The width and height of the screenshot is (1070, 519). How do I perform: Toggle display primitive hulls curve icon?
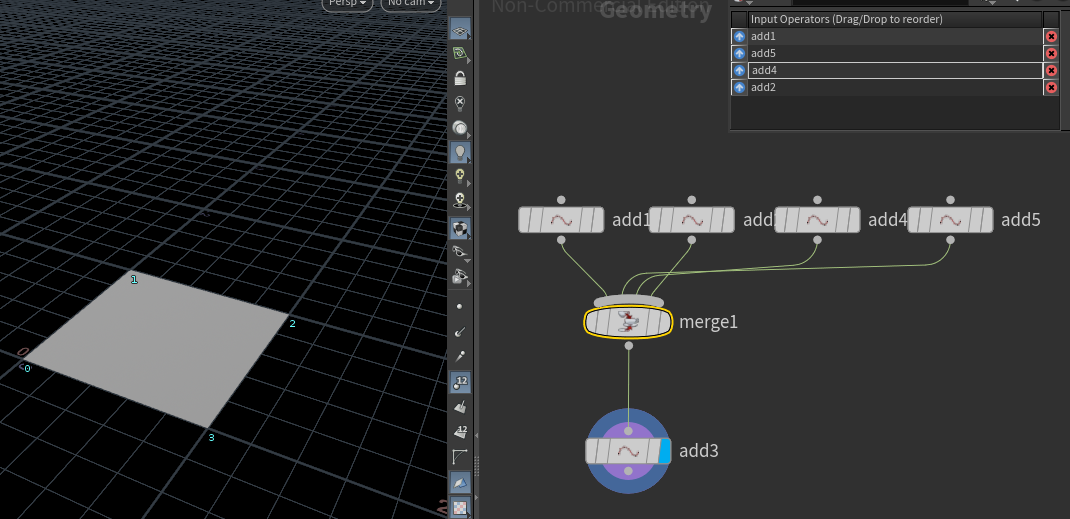click(460, 457)
